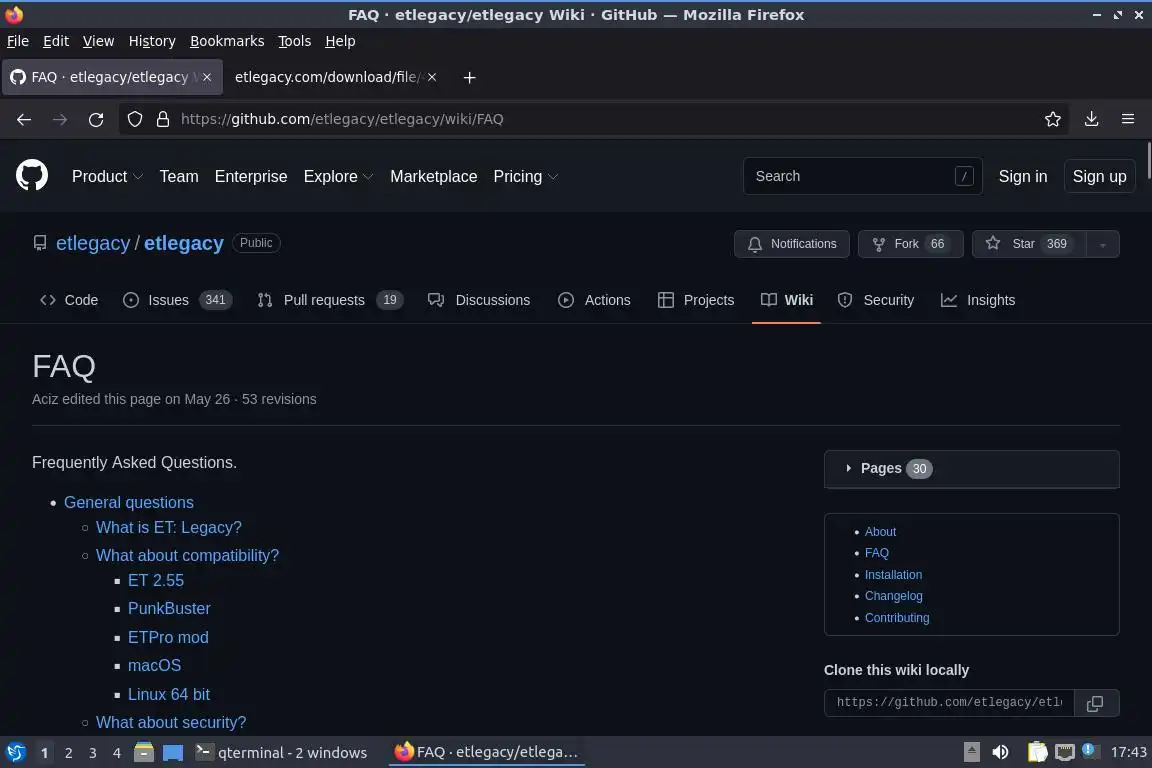Open the Firefox hamburger menu
Image resolution: width=1152 pixels, height=768 pixels.
click(1128, 119)
